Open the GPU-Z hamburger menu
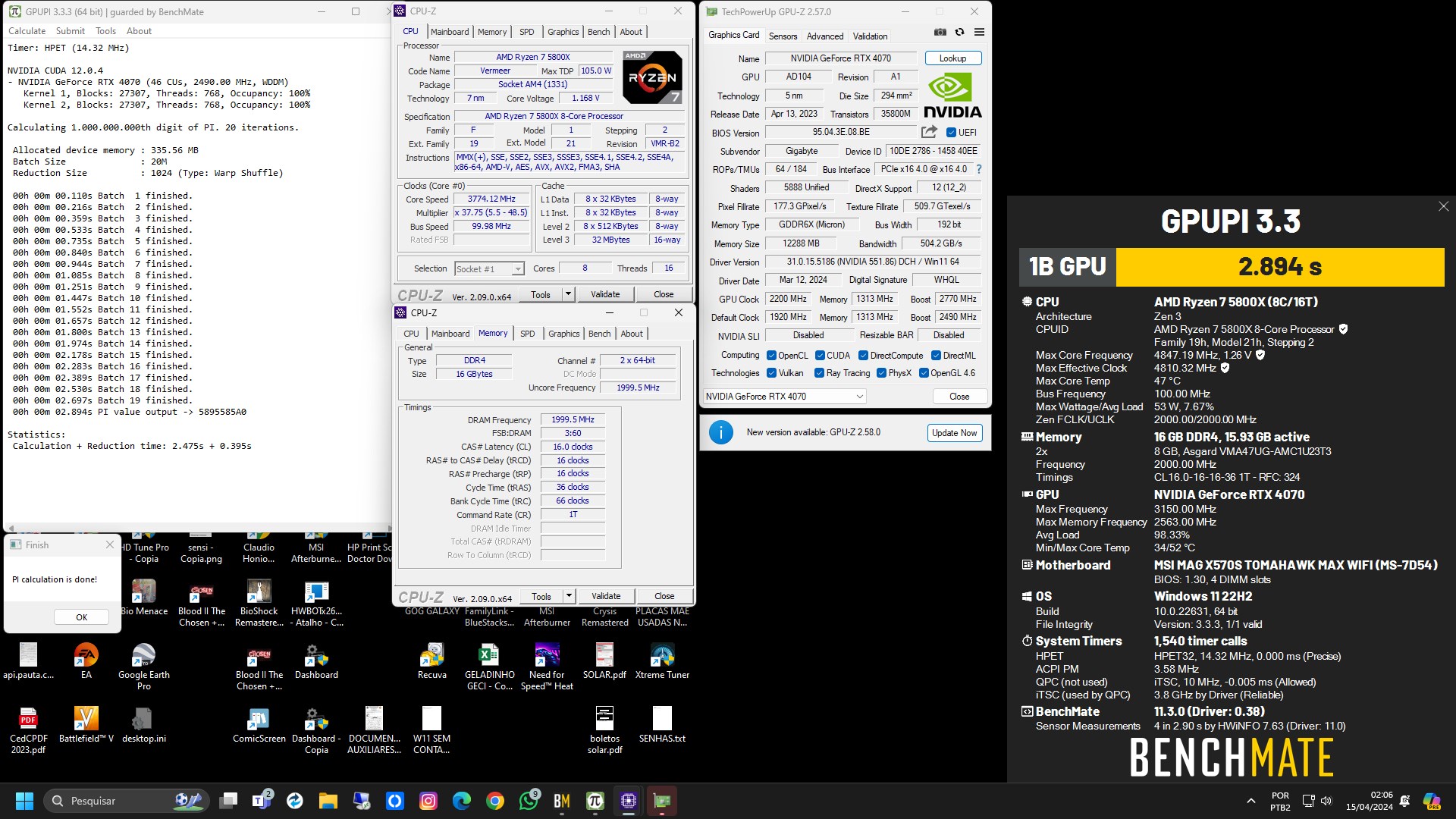 point(979,32)
